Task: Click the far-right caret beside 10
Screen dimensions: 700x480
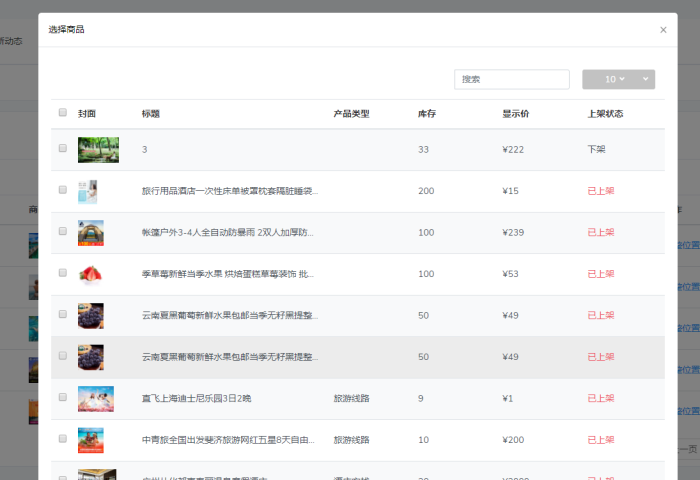Action: click(x=646, y=79)
